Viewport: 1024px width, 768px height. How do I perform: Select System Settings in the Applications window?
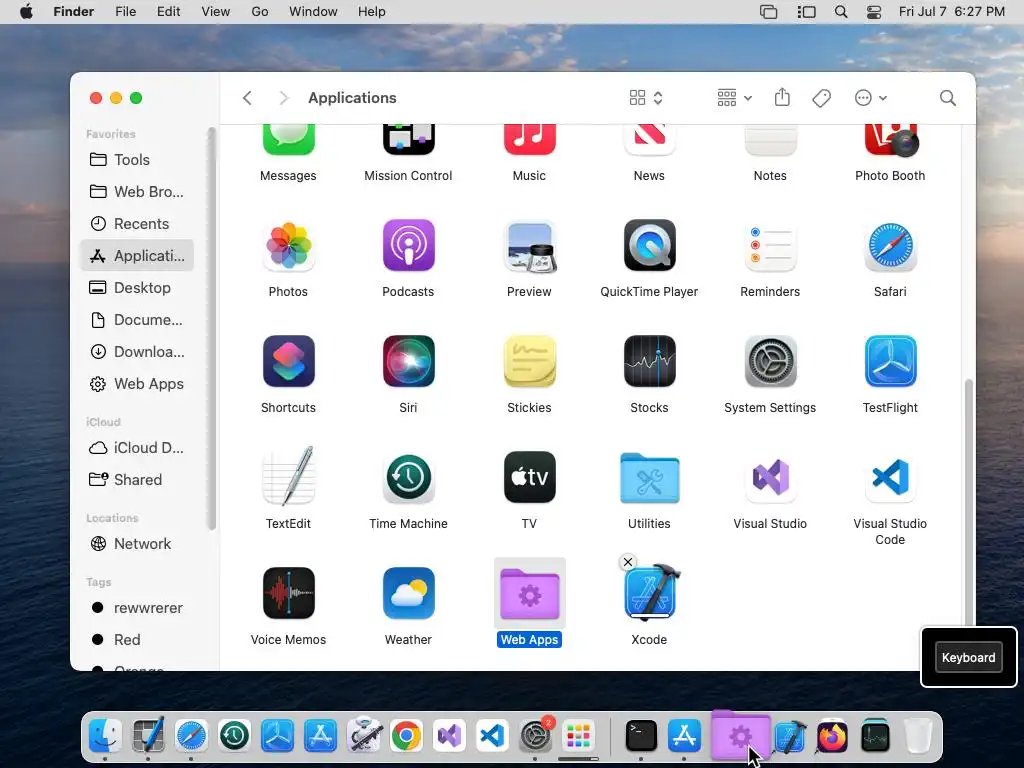(770, 361)
